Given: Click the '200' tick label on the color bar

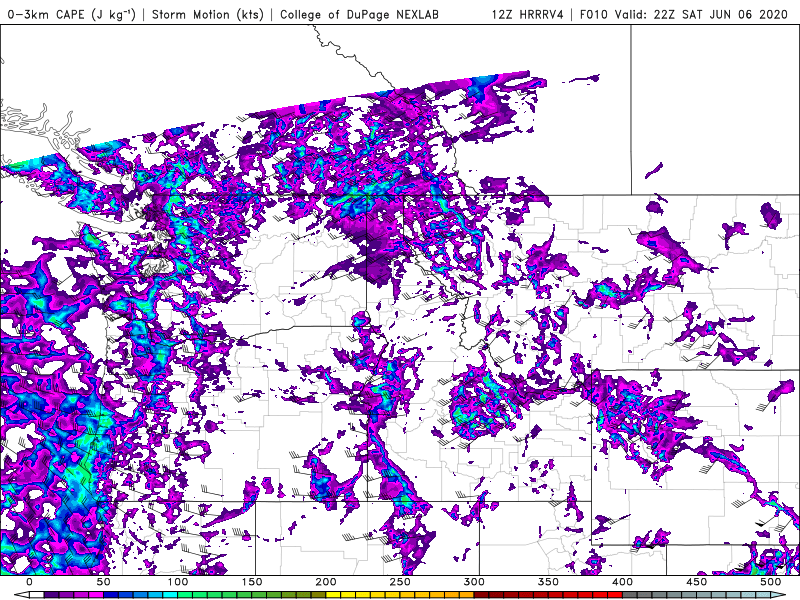Looking at the screenshot, I should [x=326, y=582].
